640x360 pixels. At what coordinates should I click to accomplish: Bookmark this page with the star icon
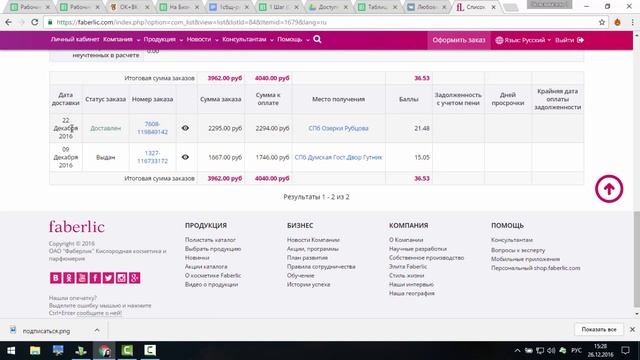pos(602,22)
